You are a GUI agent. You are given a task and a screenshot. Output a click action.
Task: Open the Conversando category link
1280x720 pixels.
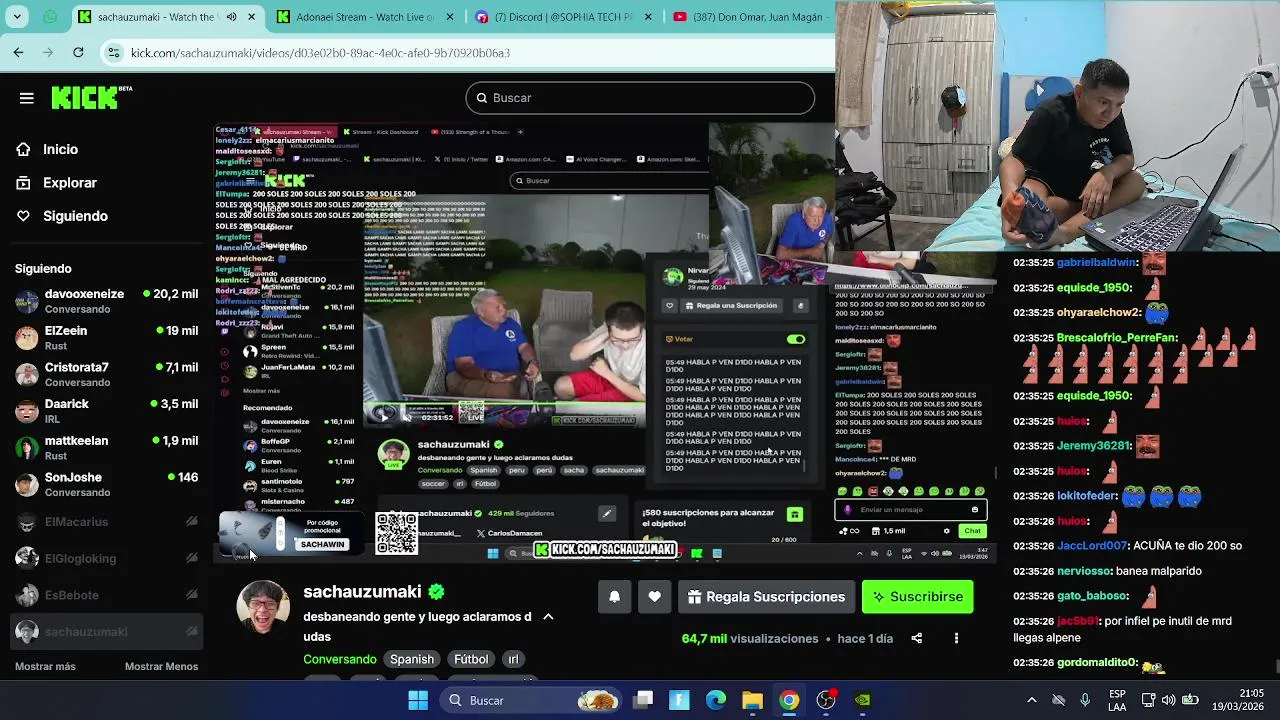[340, 659]
